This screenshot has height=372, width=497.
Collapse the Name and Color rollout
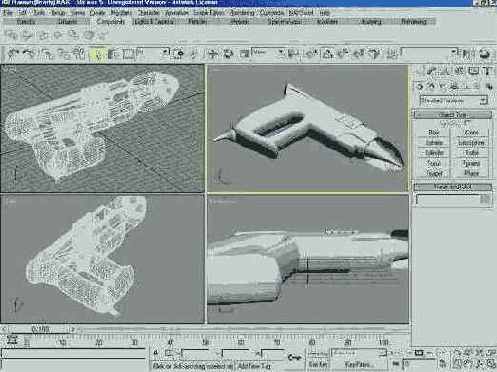coord(453,187)
